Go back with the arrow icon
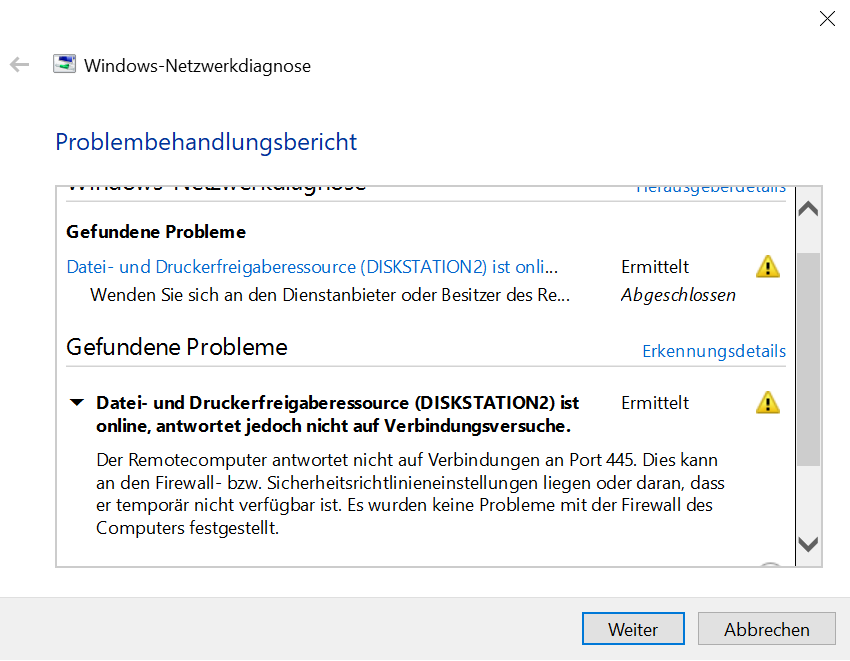The image size is (850, 661). [x=20, y=65]
